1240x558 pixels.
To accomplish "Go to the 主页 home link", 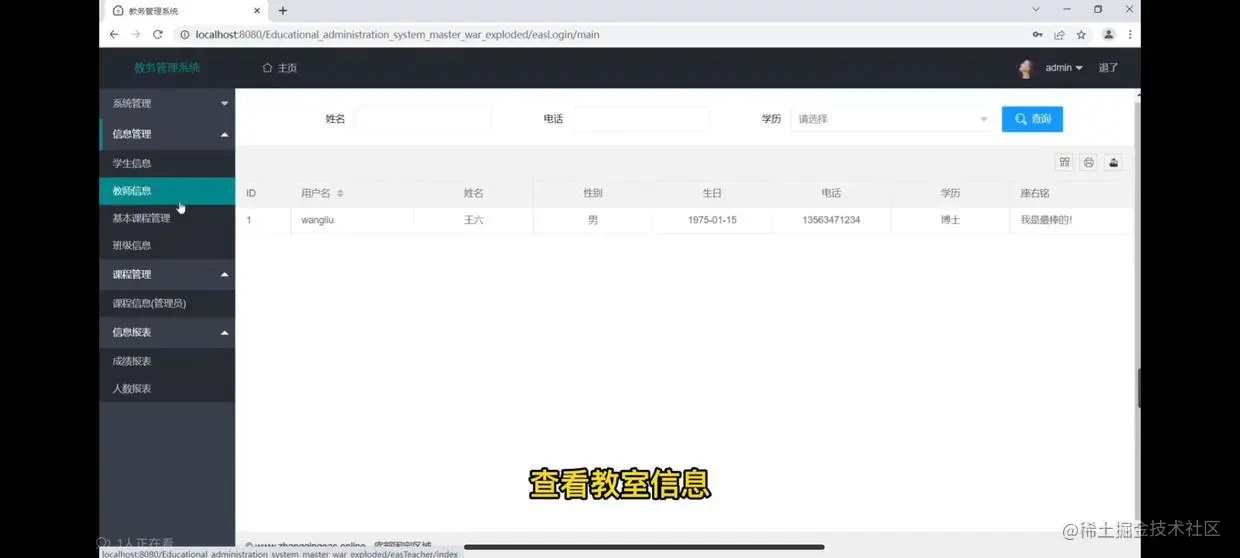I will 279,68.
